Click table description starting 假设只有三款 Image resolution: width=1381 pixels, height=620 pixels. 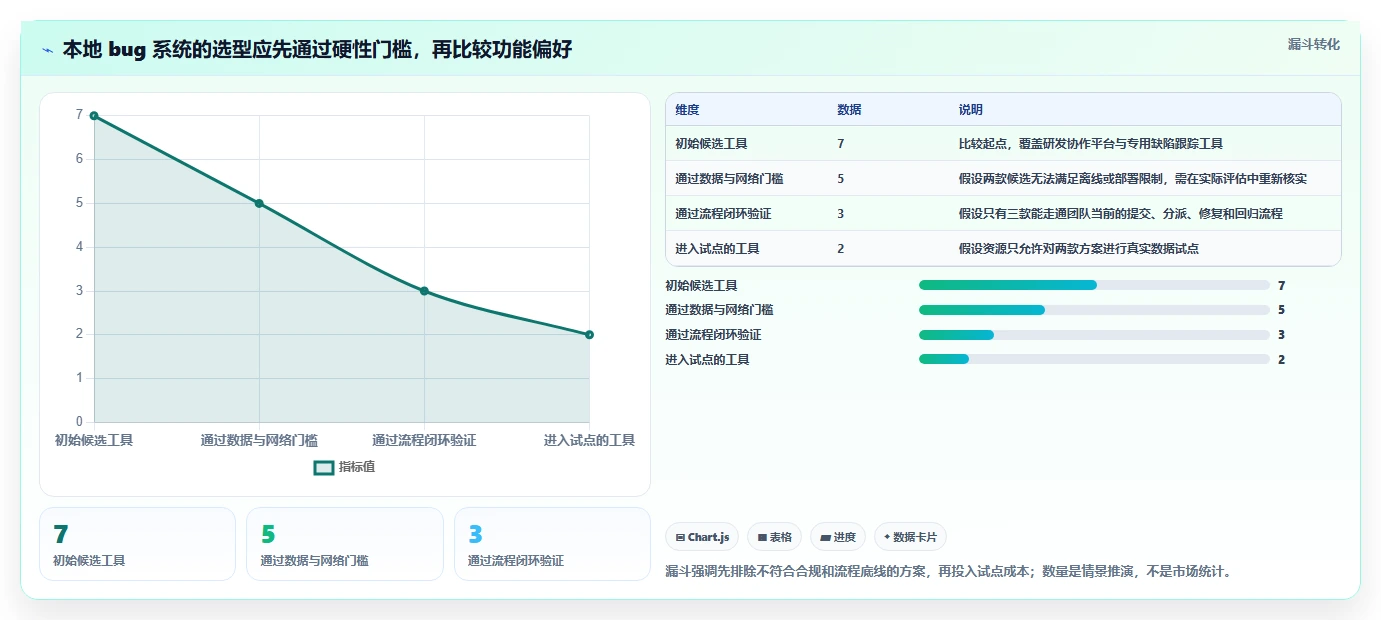click(1120, 214)
